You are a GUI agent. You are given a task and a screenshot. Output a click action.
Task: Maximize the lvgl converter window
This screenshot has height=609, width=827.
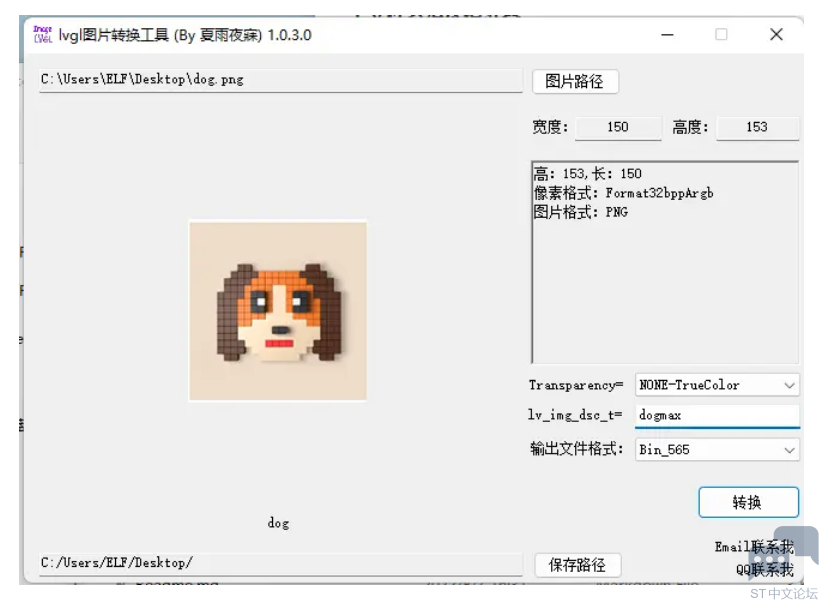(721, 35)
